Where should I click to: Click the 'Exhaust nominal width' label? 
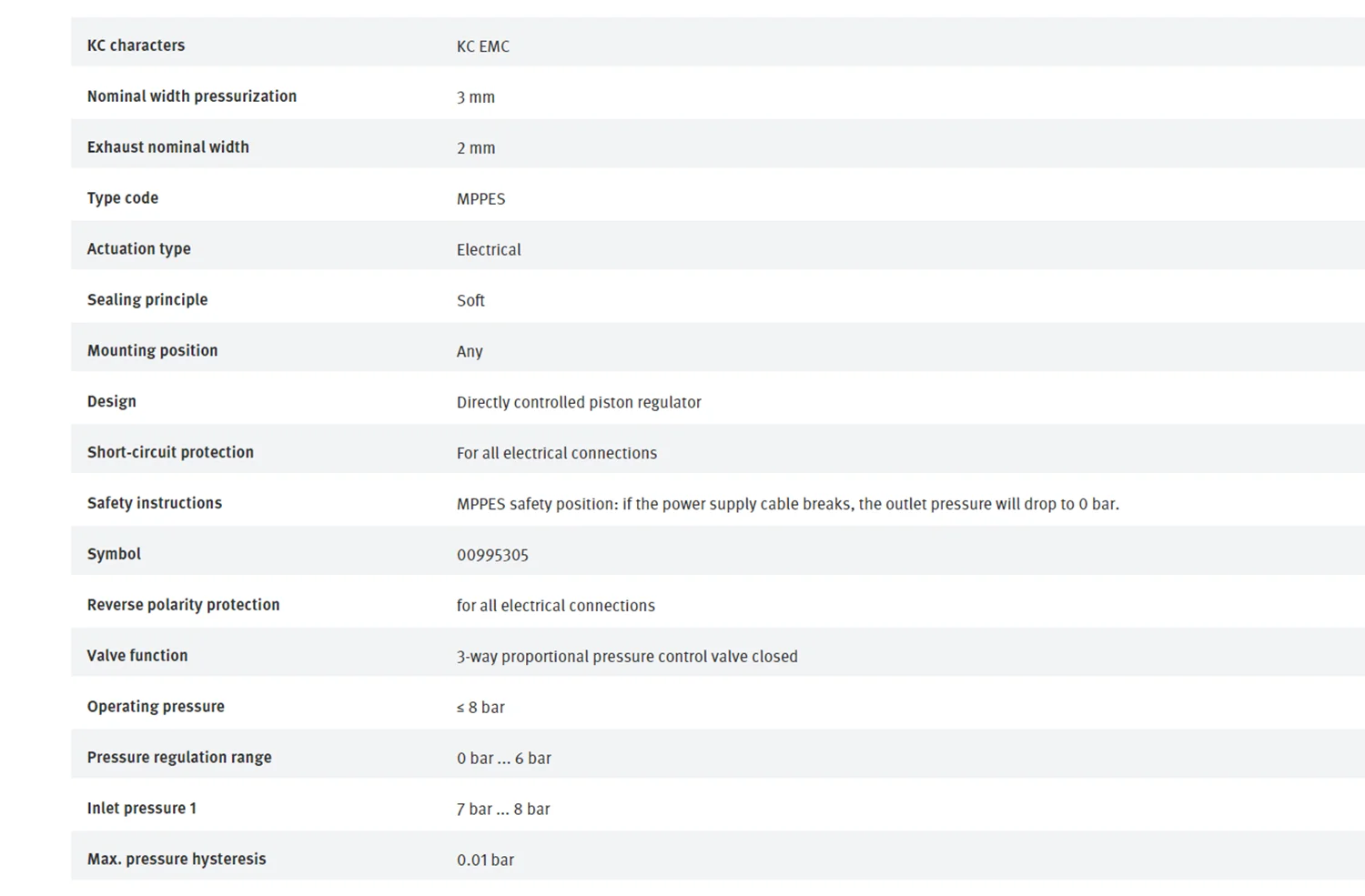(x=167, y=147)
